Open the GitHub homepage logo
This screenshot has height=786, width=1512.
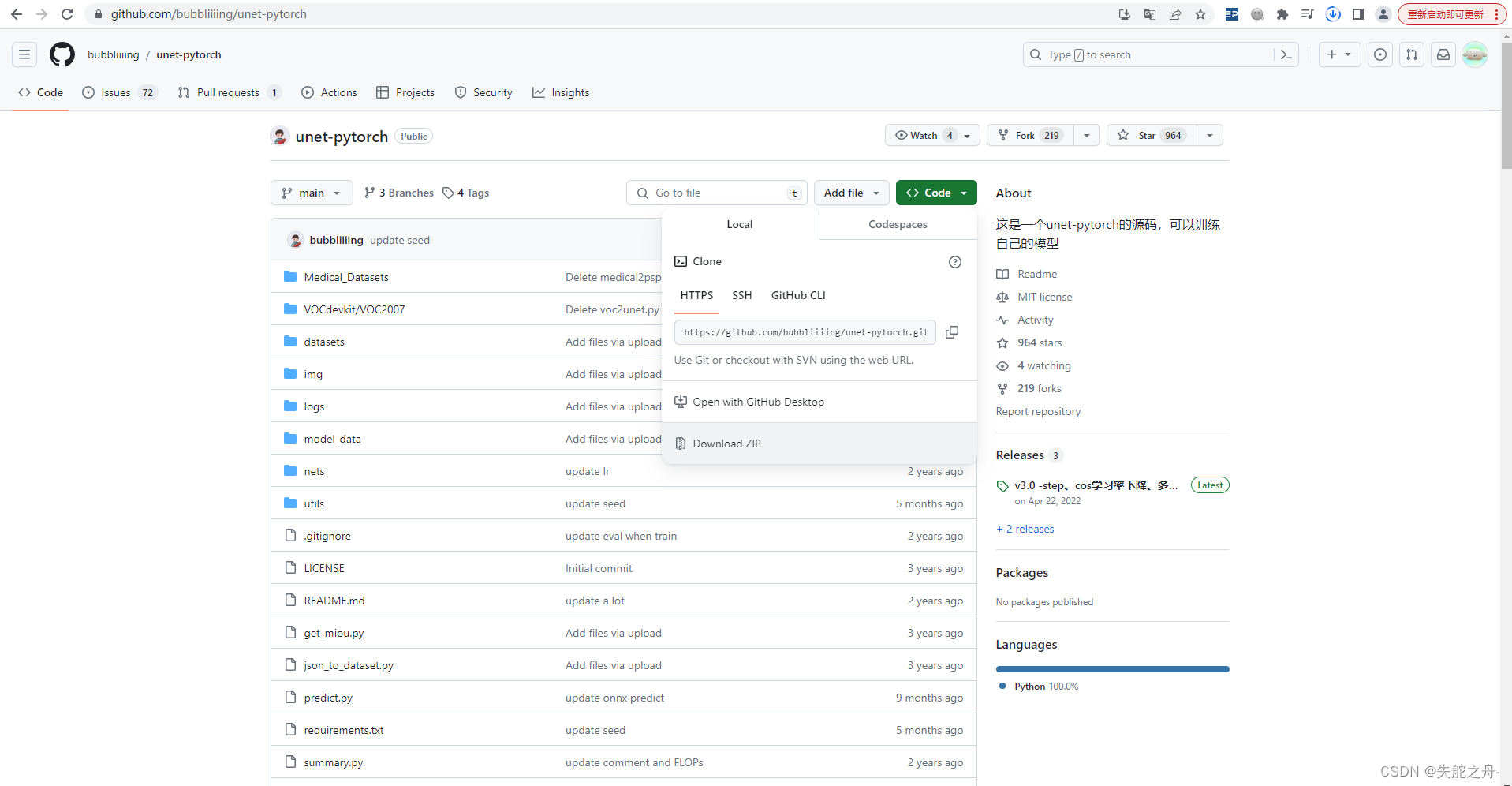(x=62, y=54)
